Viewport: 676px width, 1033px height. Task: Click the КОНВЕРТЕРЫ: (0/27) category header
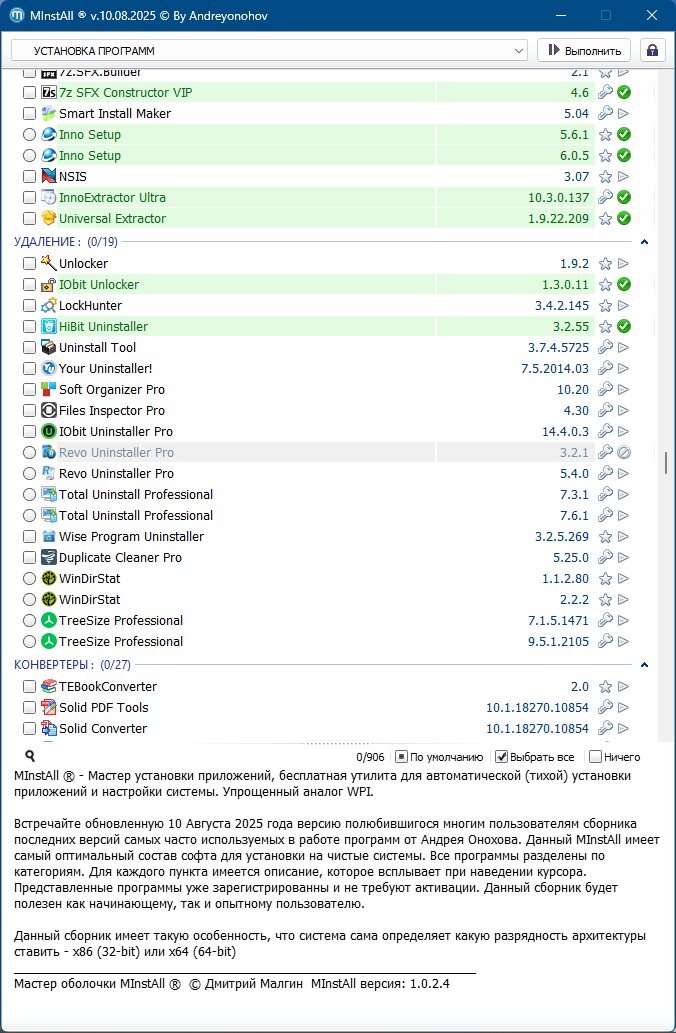[x=72, y=665]
